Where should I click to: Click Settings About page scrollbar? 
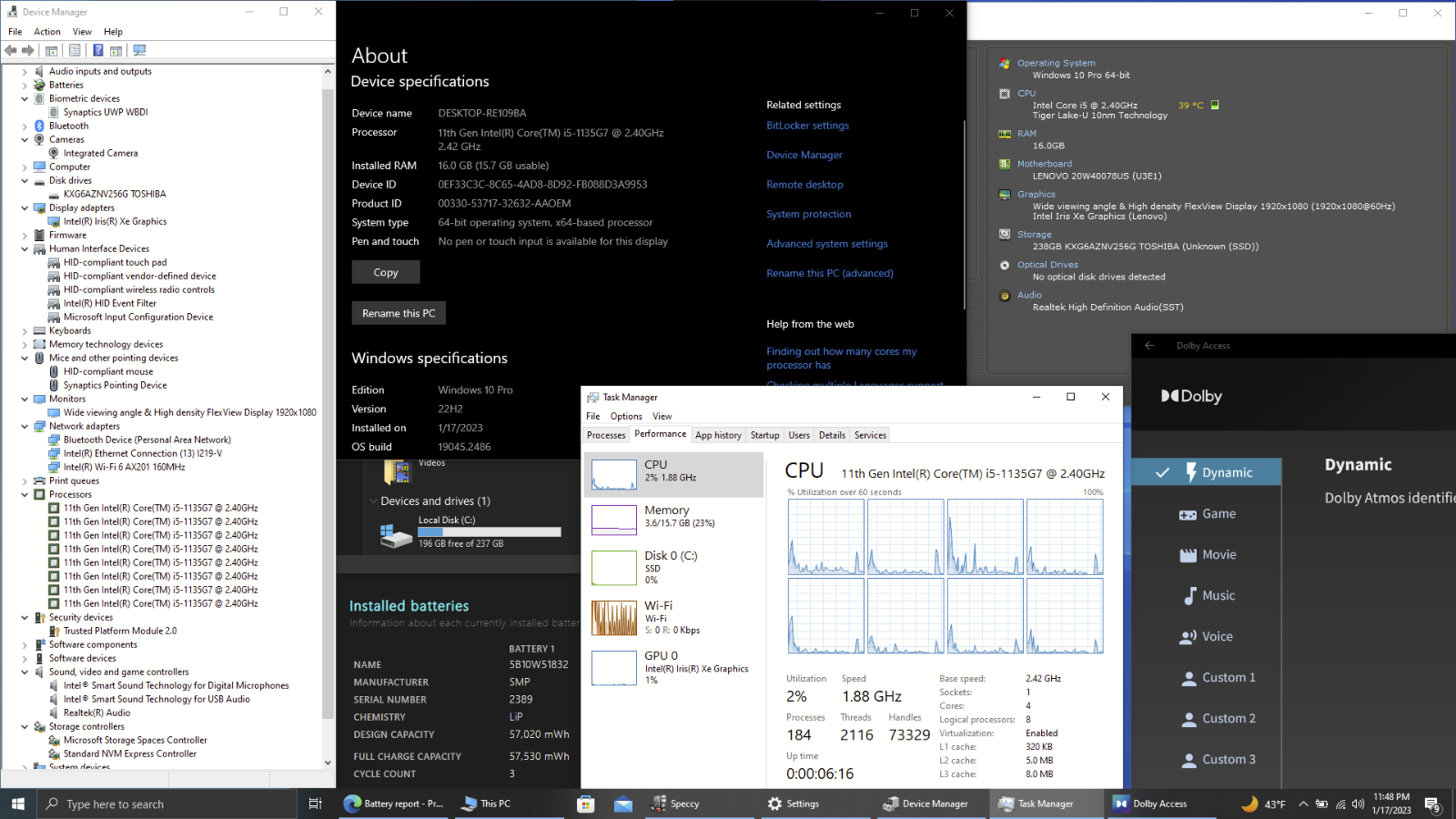pos(964,216)
